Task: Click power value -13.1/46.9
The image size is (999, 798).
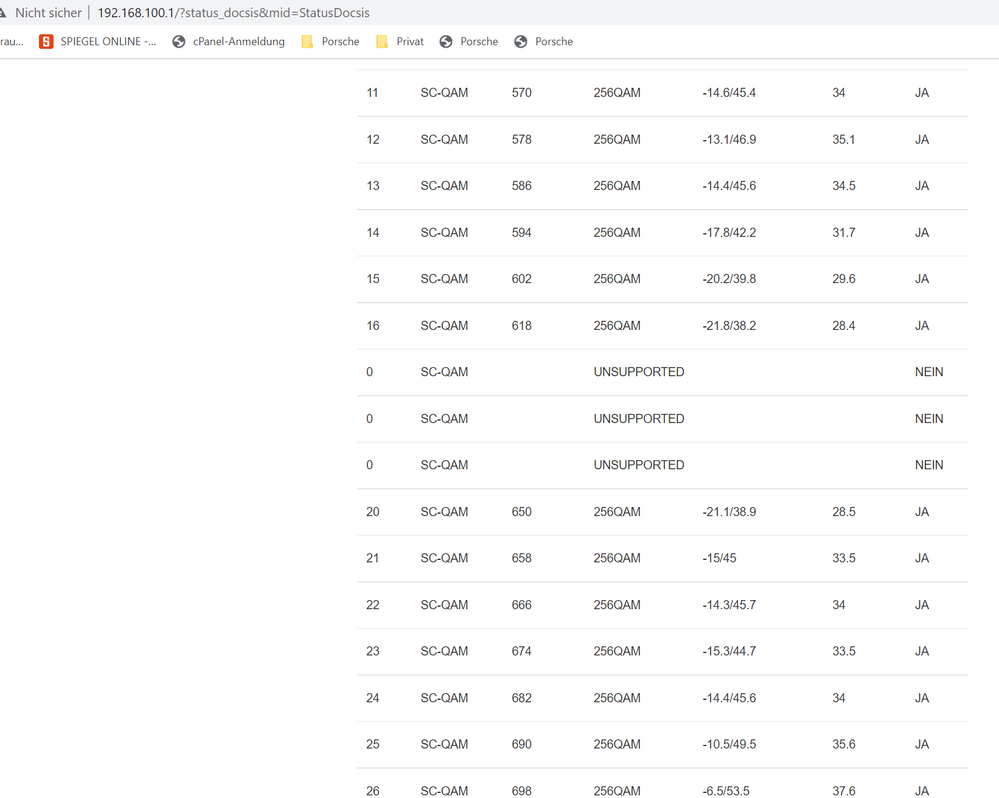Action: (729, 139)
